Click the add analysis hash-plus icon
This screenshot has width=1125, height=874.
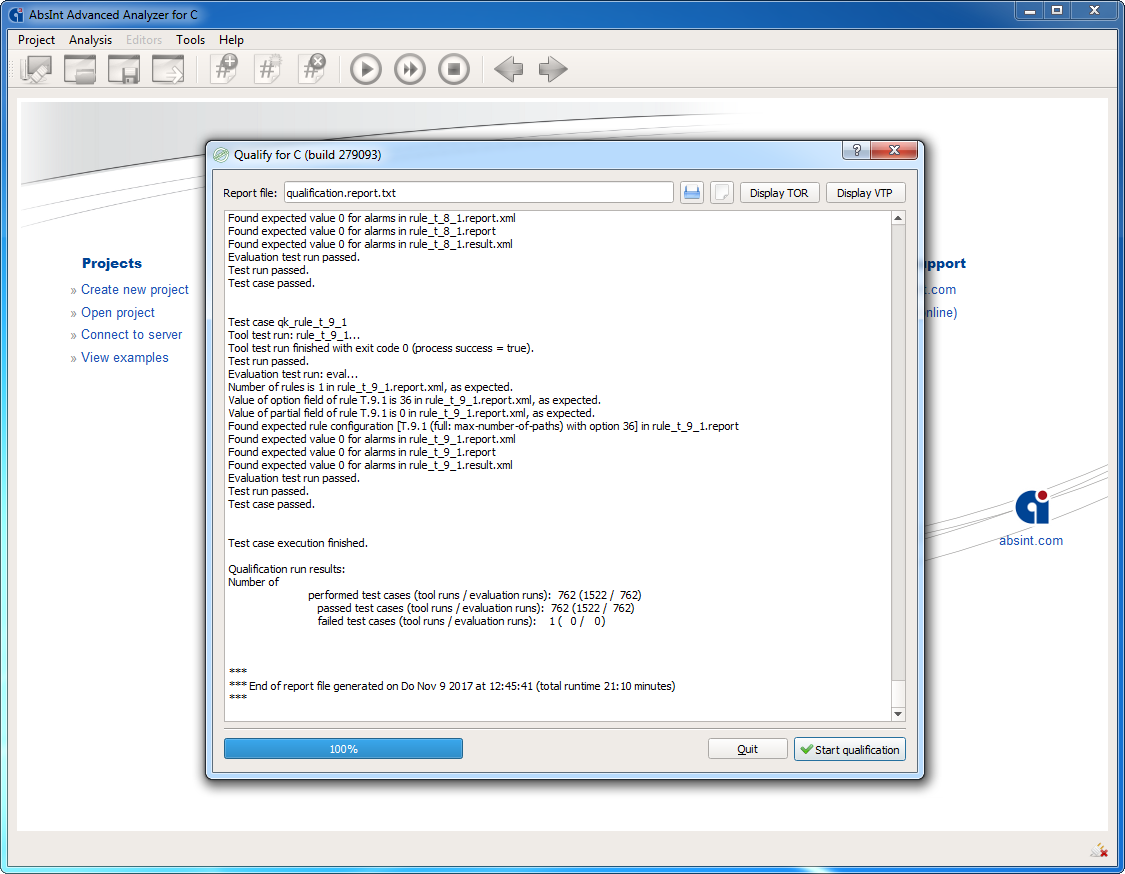pyautogui.click(x=225, y=70)
